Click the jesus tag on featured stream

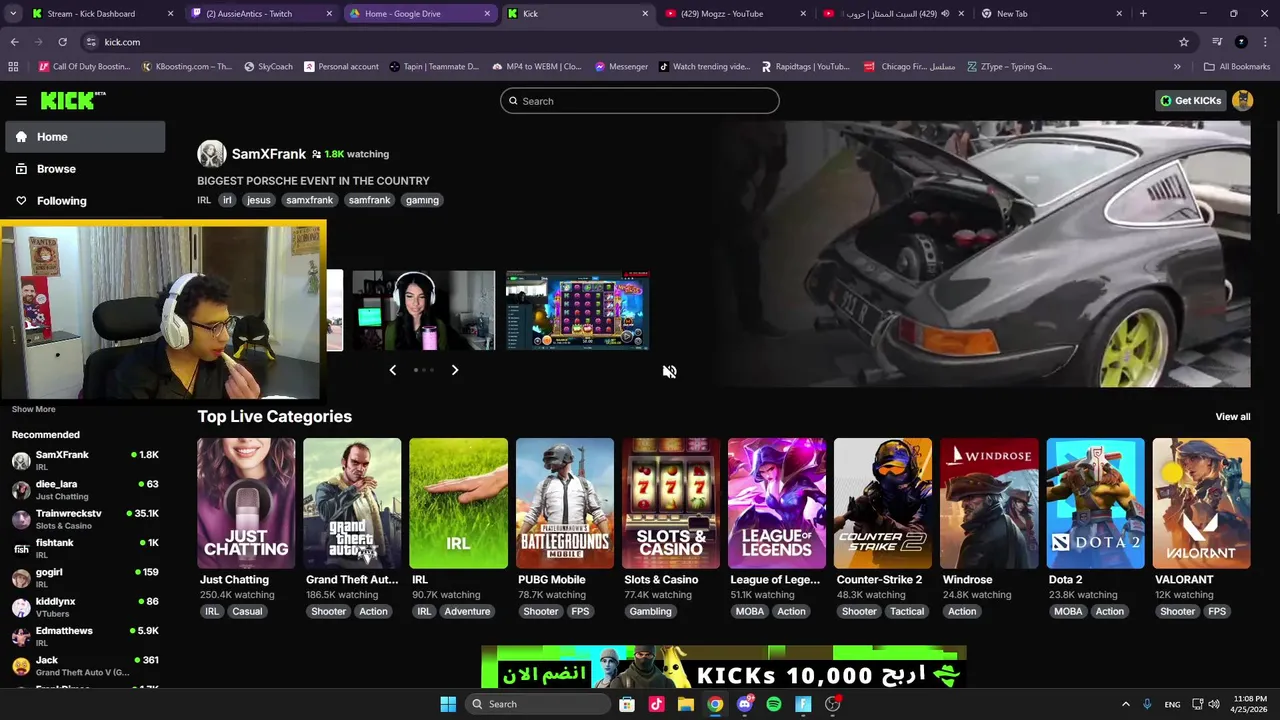[x=258, y=200]
